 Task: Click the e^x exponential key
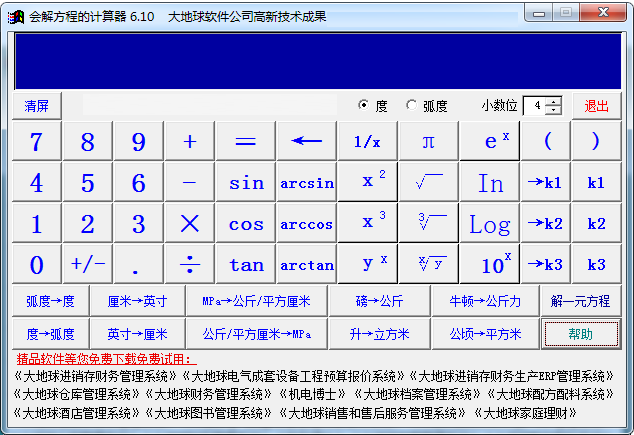(490, 141)
